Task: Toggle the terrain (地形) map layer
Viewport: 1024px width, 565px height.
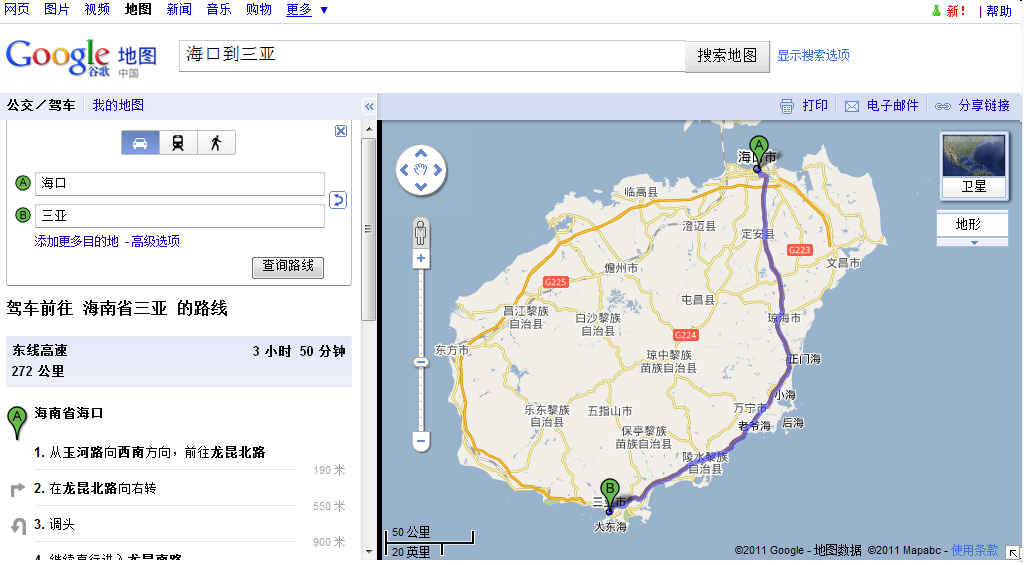Action: coord(968,224)
